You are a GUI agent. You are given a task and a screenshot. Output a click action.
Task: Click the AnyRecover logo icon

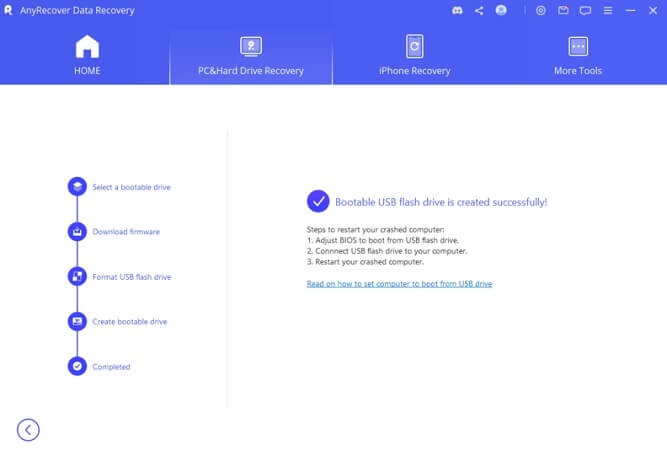(8, 10)
